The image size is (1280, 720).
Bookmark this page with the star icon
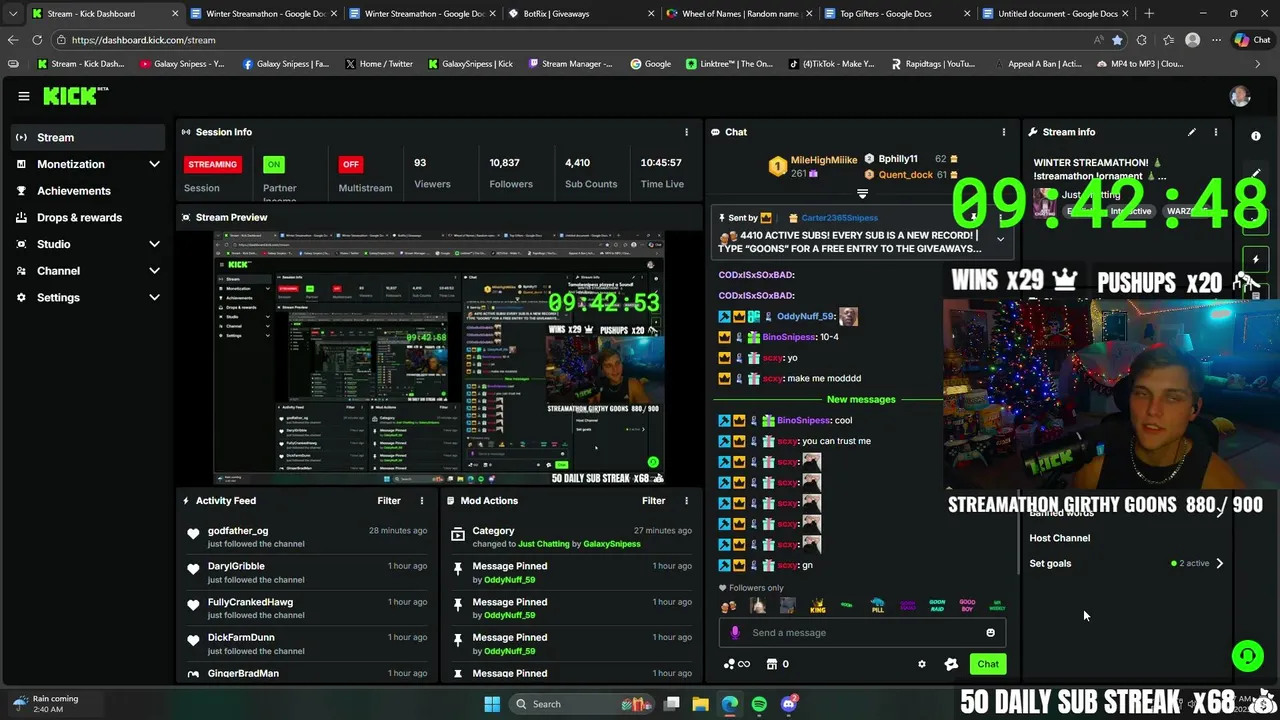tap(1117, 40)
